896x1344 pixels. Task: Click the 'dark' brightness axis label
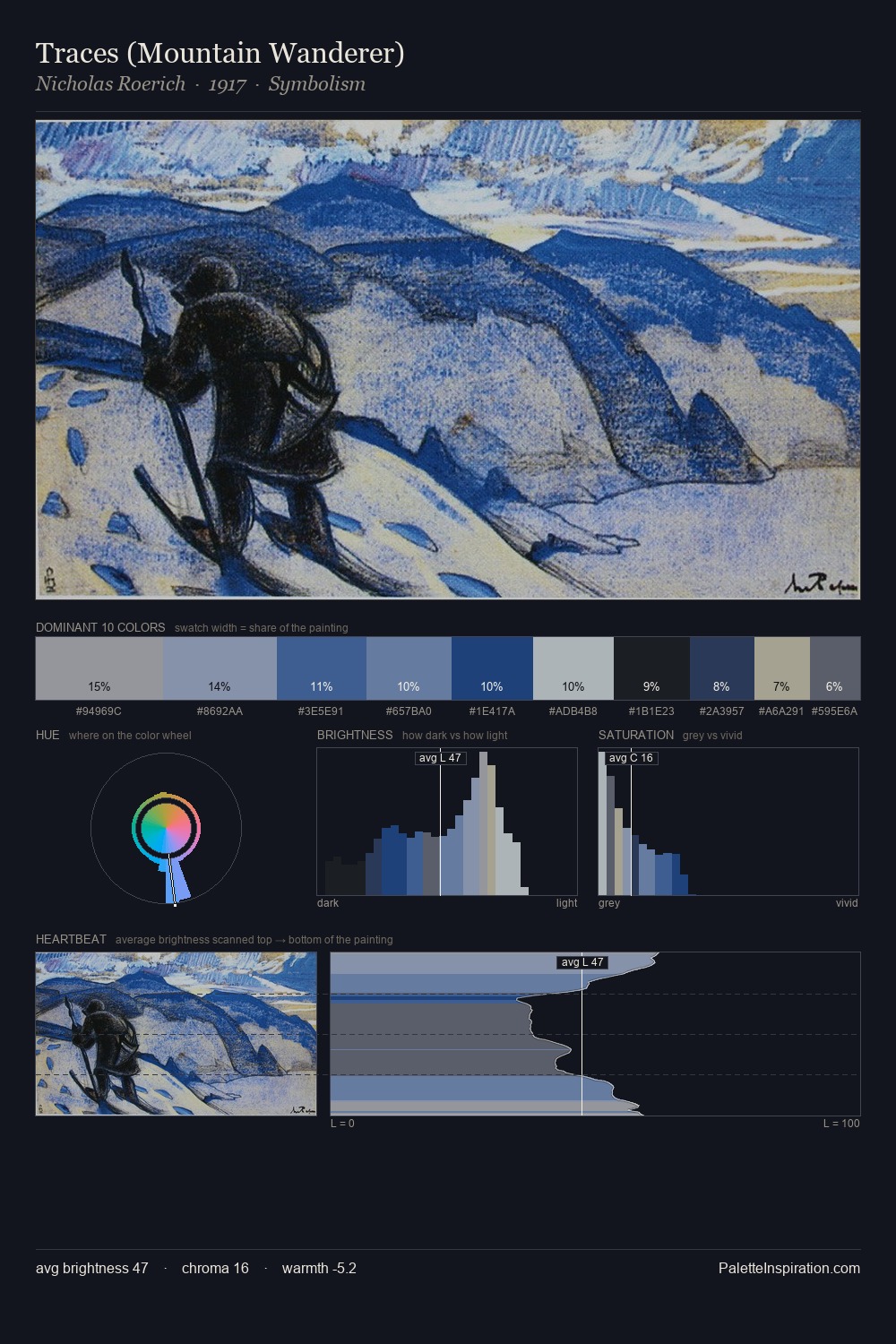[328, 903]
